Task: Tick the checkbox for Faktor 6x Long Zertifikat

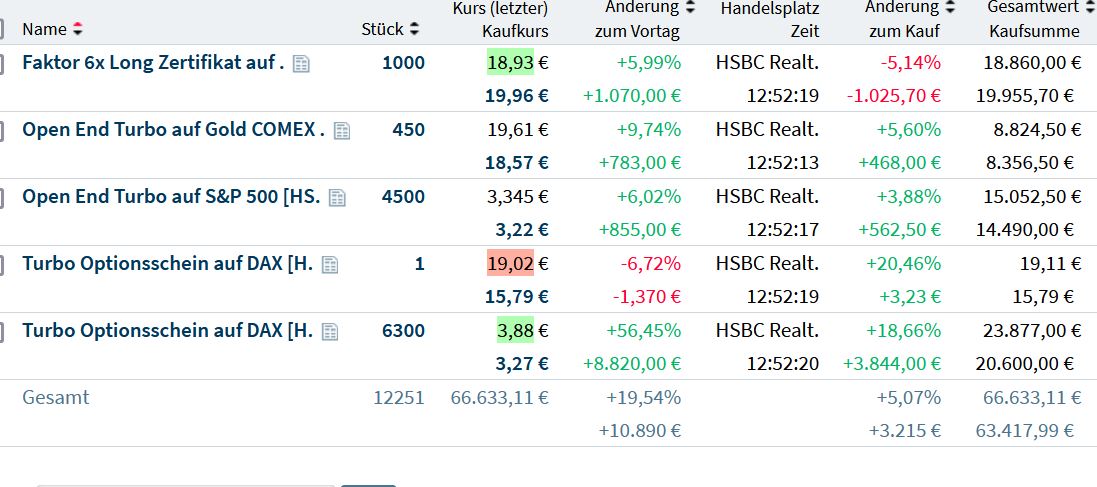Action: pos(2,63)
